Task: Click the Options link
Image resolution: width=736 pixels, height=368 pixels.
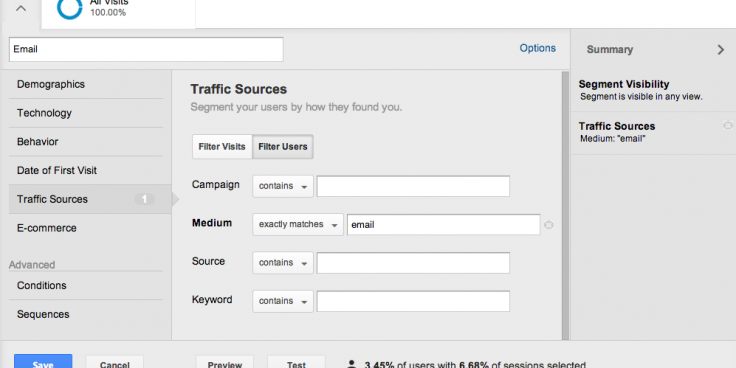Action: pyautogui.click(x=537, y=48)
